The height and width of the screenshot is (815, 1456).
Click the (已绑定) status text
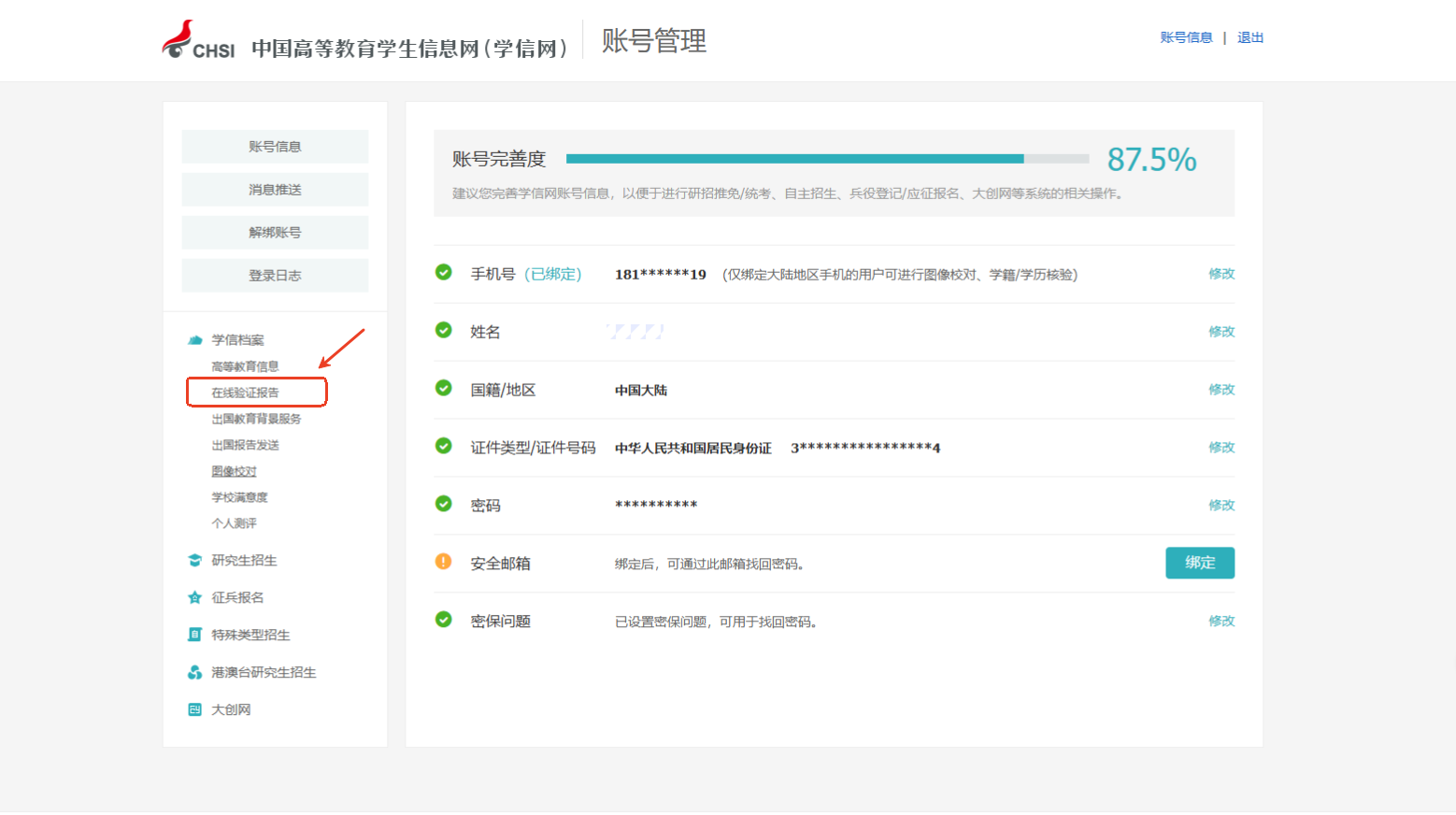tap(553, 274)
